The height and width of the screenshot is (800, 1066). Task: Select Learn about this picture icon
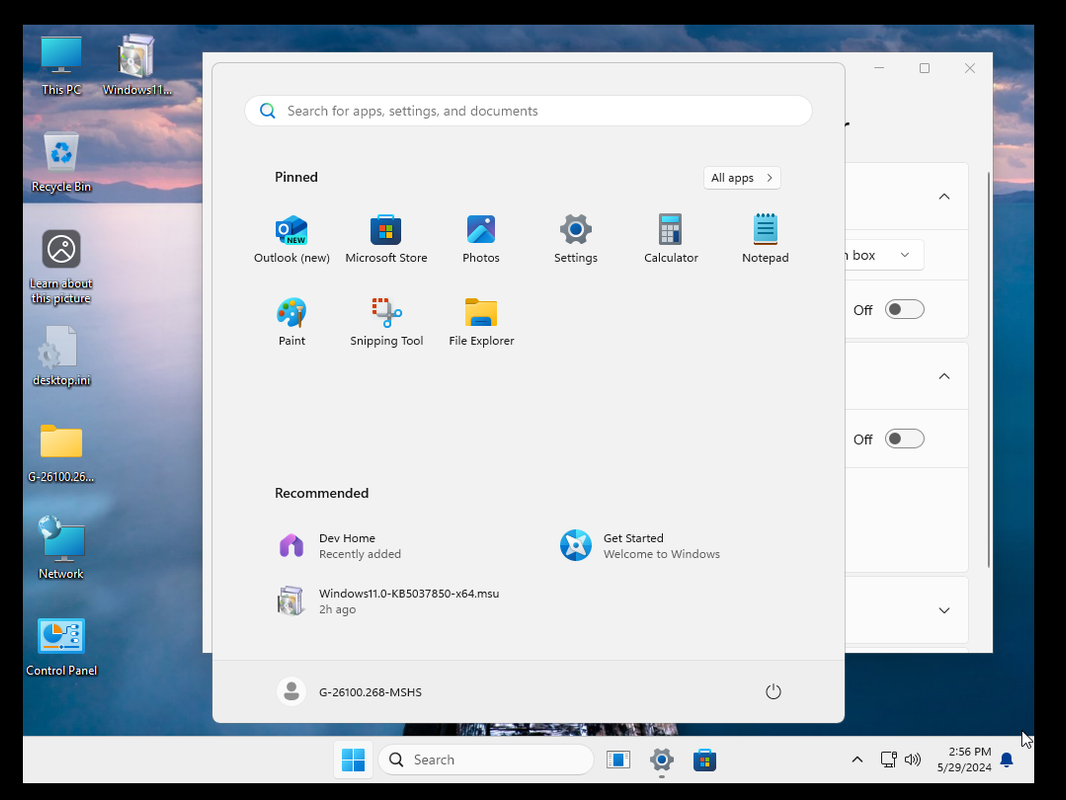pyautogui.click(x=61, y=266)
